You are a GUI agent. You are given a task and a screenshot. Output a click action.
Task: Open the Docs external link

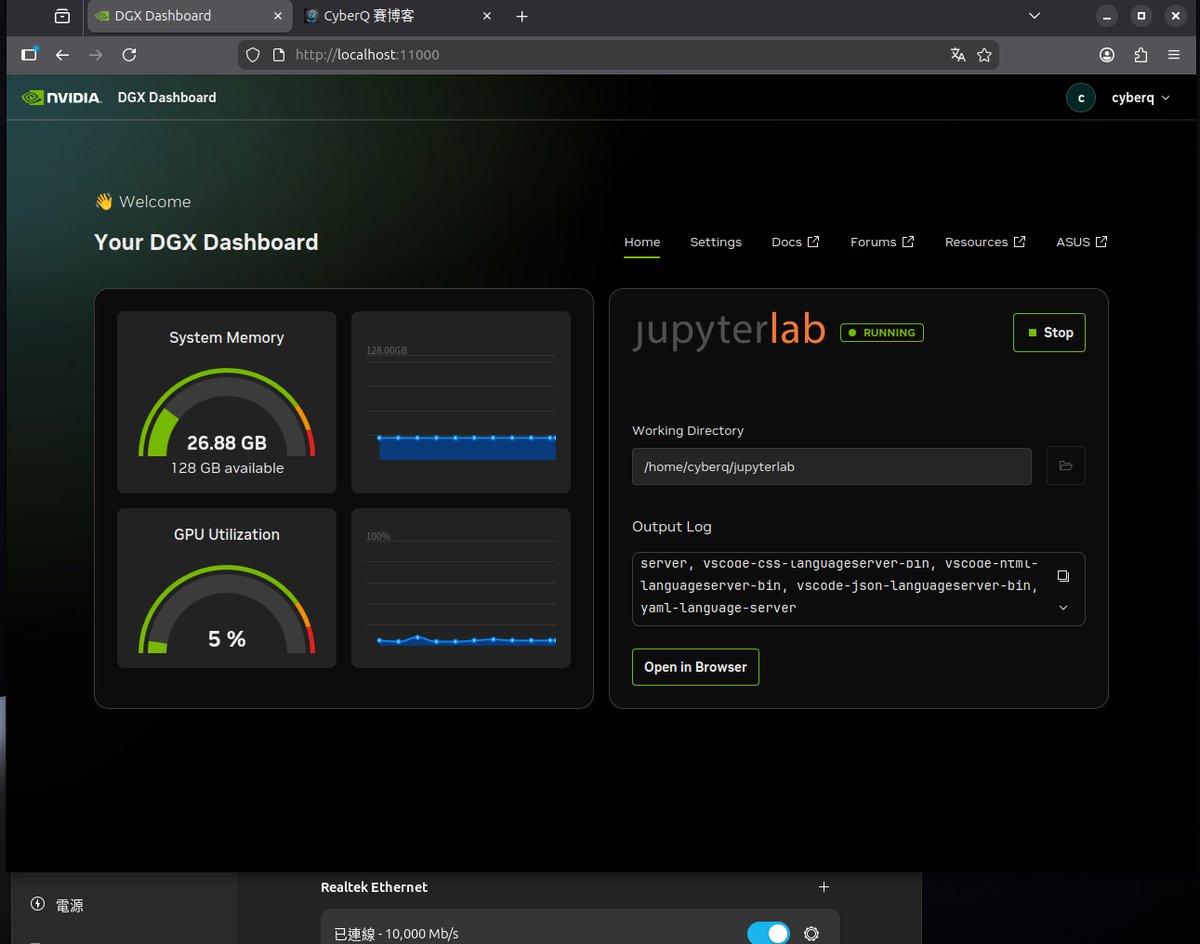(x=795, y=242)
